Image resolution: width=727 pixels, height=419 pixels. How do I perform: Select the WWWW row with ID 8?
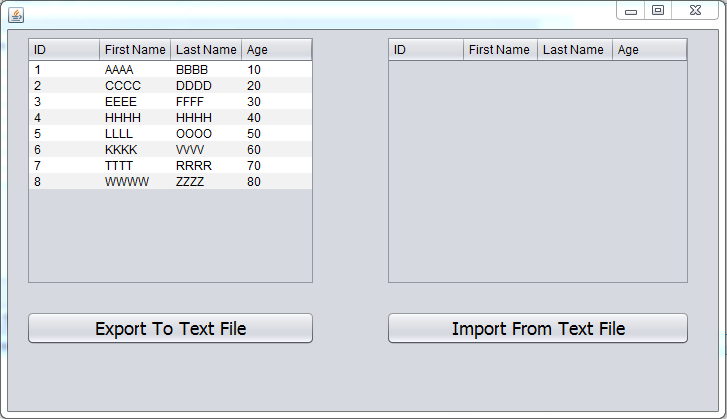(170, 182)
